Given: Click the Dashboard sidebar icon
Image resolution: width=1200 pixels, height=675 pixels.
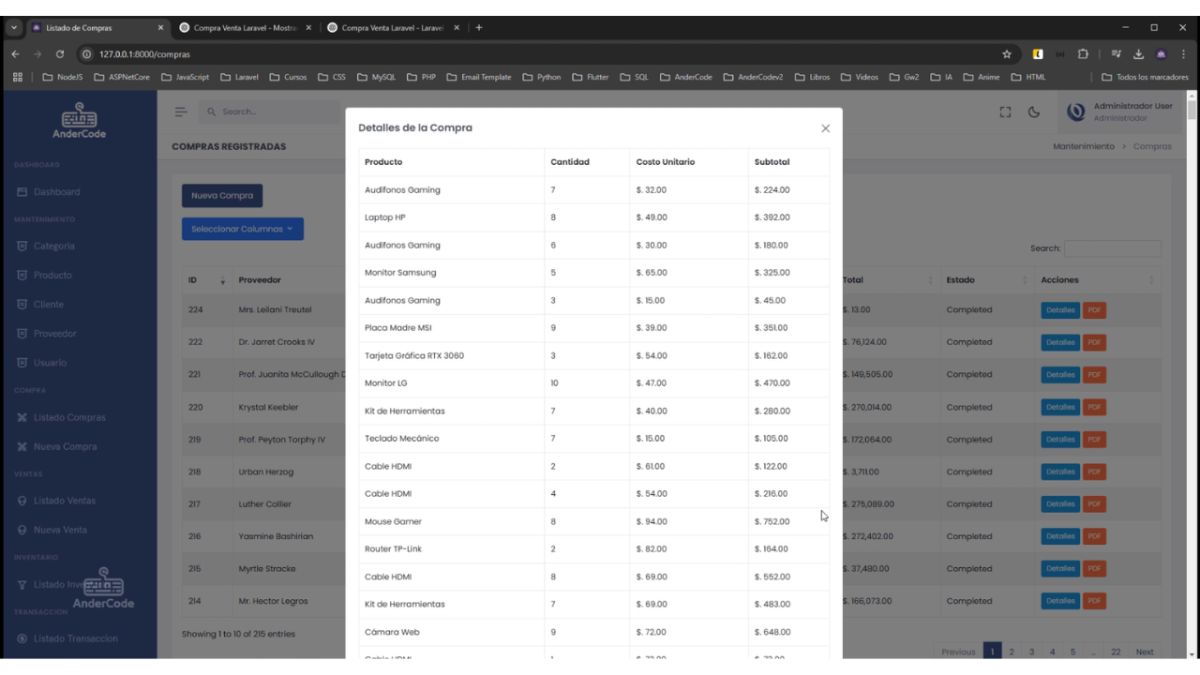Looking at the screenshot, I should tap(22, 192).
